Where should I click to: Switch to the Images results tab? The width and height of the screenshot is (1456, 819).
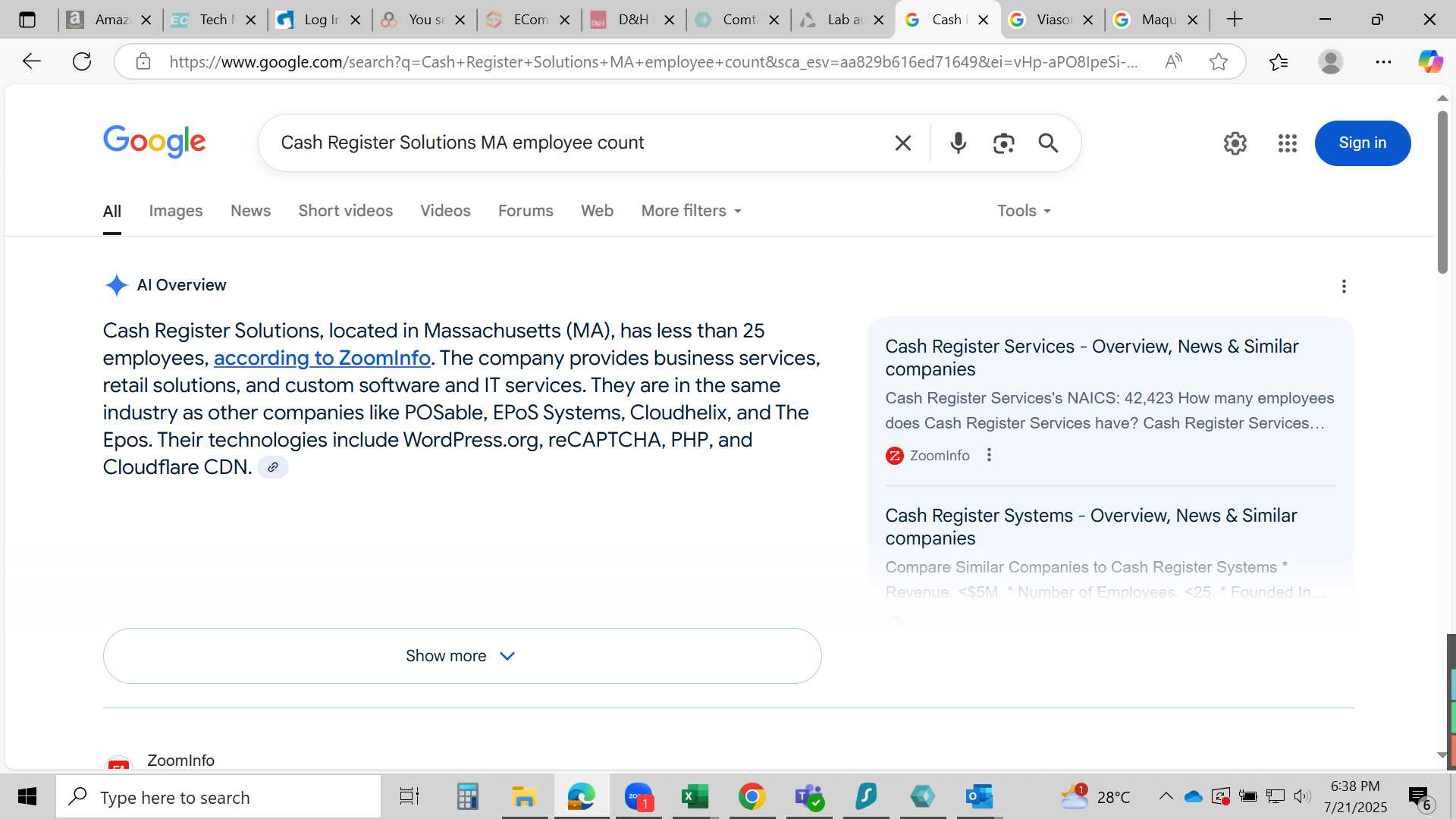click(x=175, y=211)
